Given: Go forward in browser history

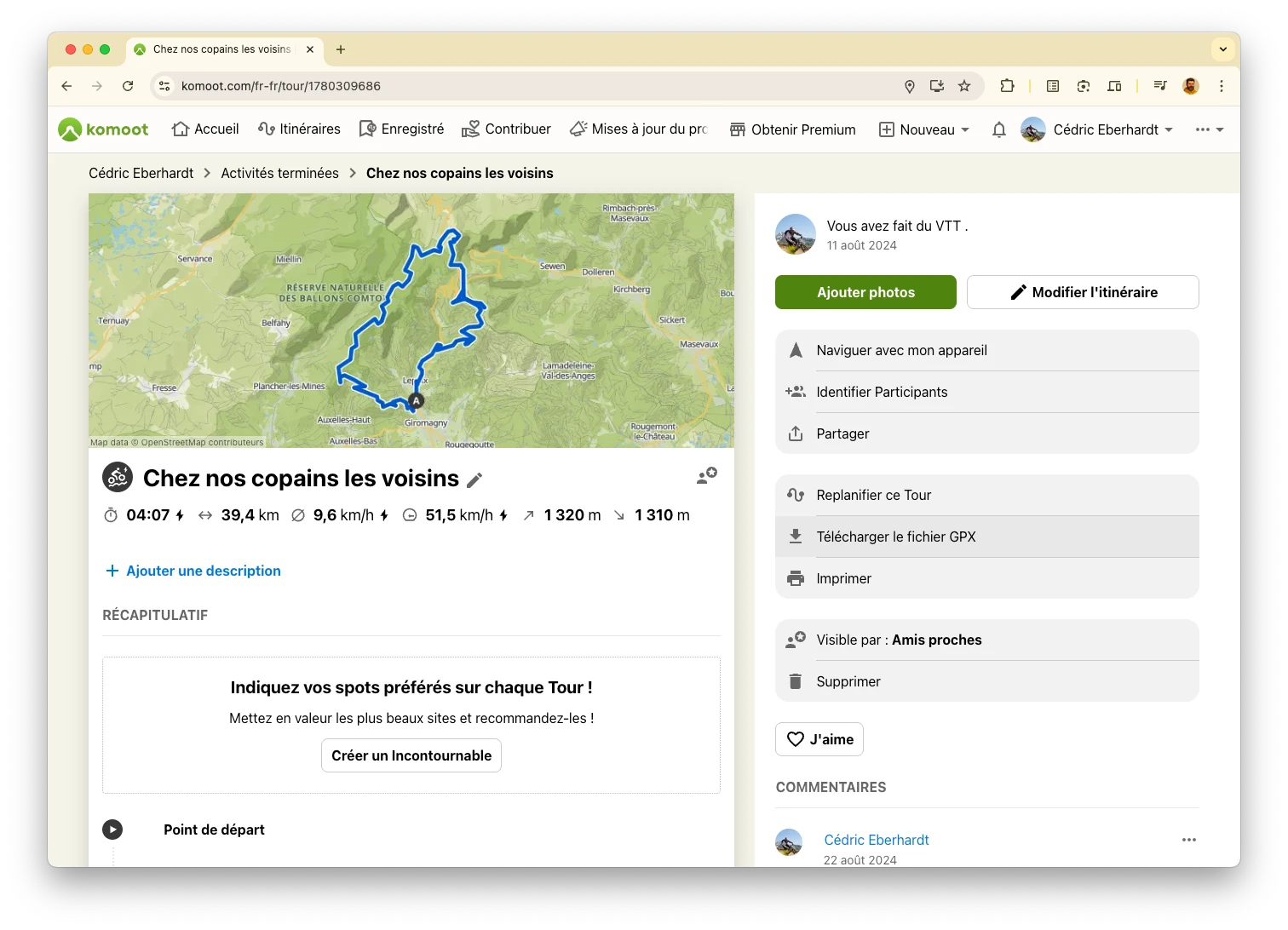Looking at the screenshot, I should click(97, 86).
